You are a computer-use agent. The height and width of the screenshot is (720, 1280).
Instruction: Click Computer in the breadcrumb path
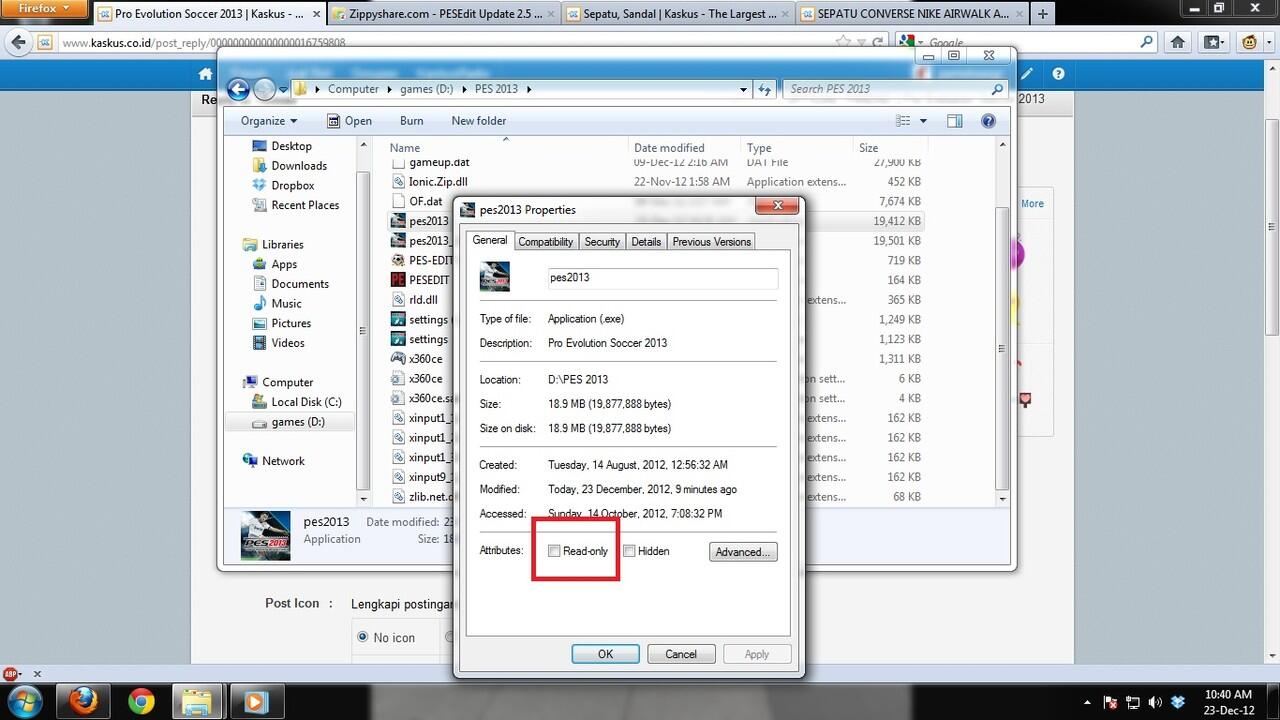click(353, 89)
